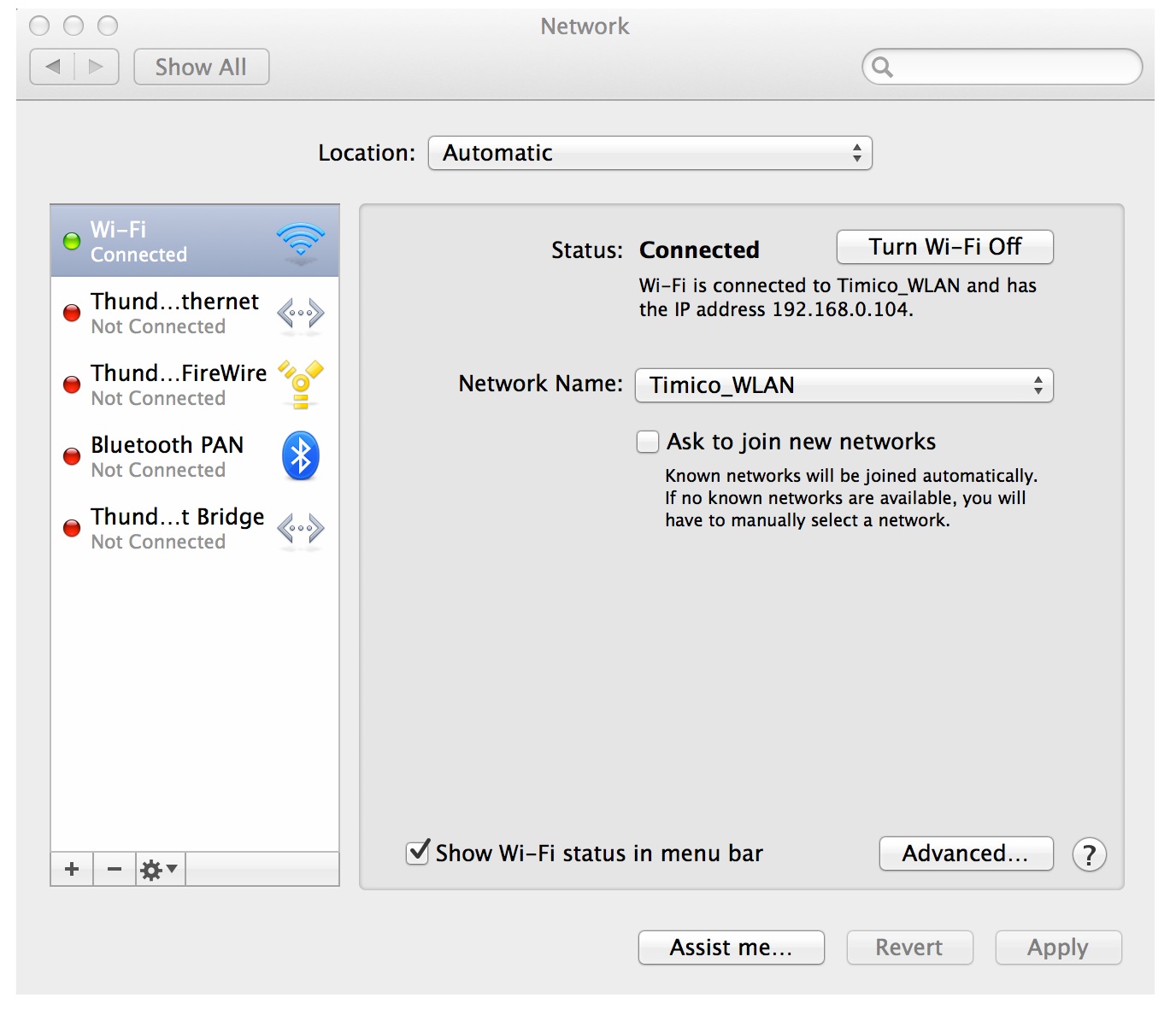Click the Apply button
The width and height of the screenshot is (1176, 1015).
pyautogui.click(x=1058, y=948)
